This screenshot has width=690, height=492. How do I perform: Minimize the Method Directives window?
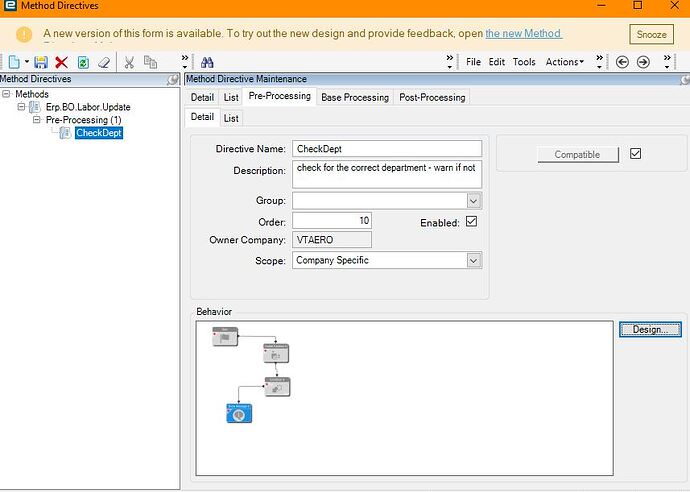tap(601, 6)
